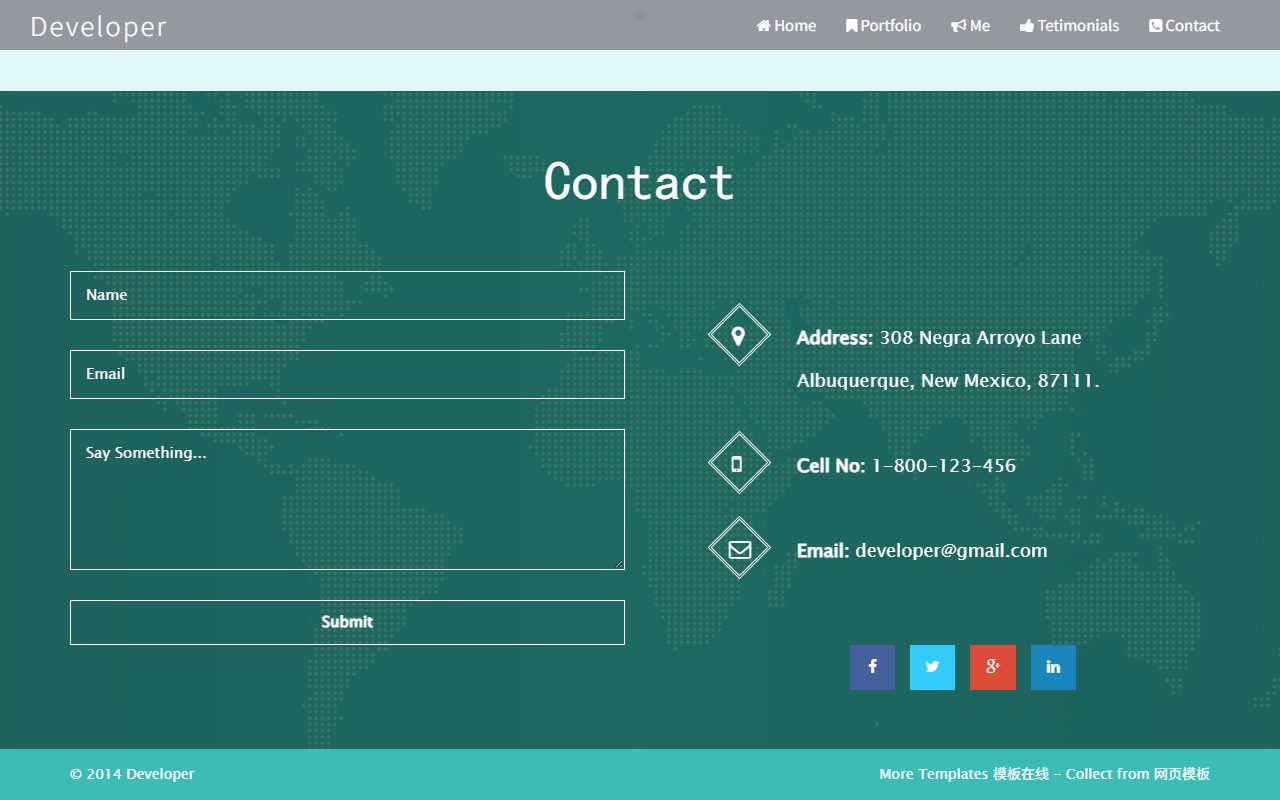Click the 网页模板 footer link
Viewport: 1280px width, 800px height.
click(x=1182, y=774)
